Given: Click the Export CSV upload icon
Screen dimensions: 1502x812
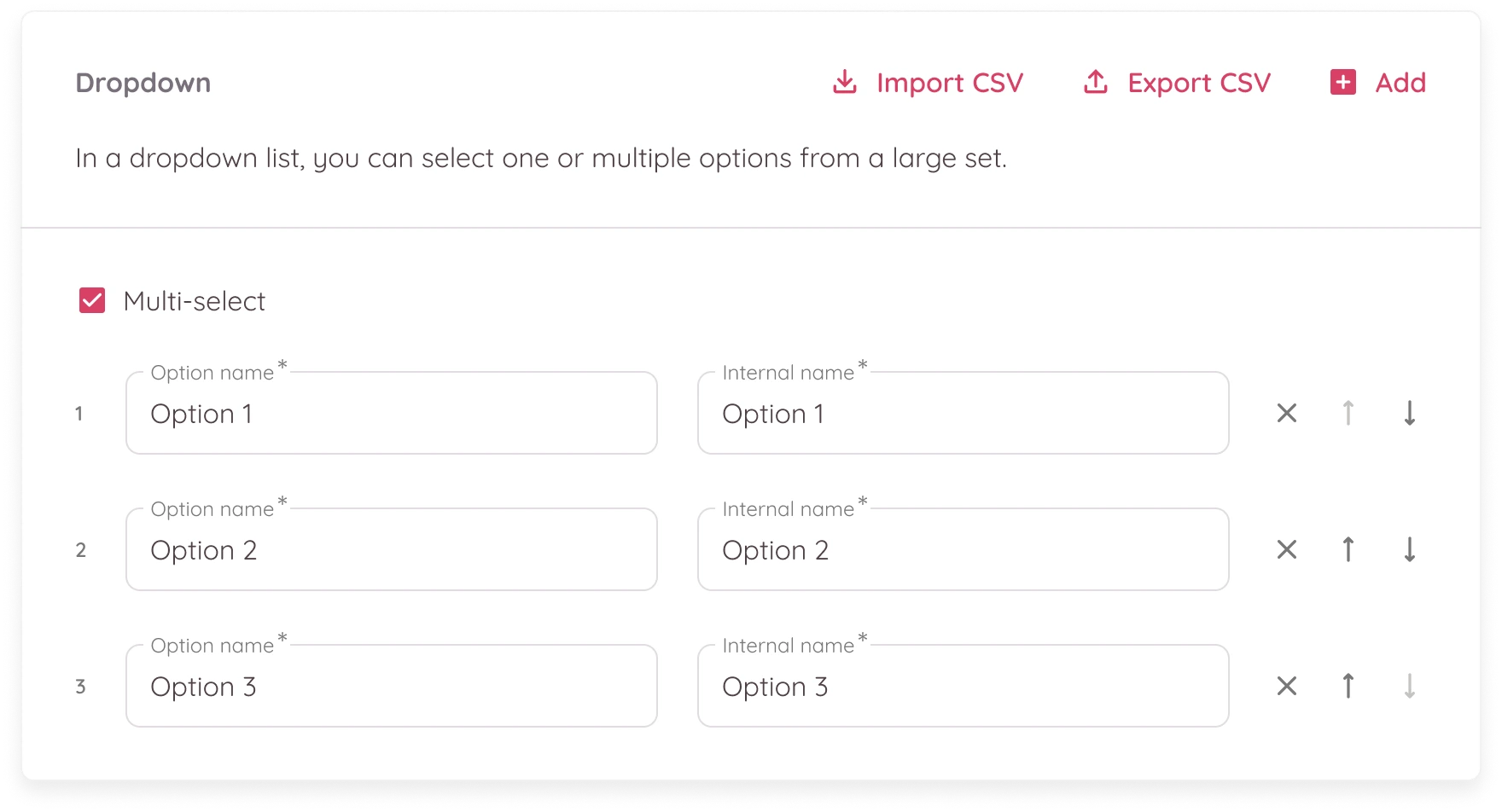Looking at the screenshot, I should tap(1095, 83).
